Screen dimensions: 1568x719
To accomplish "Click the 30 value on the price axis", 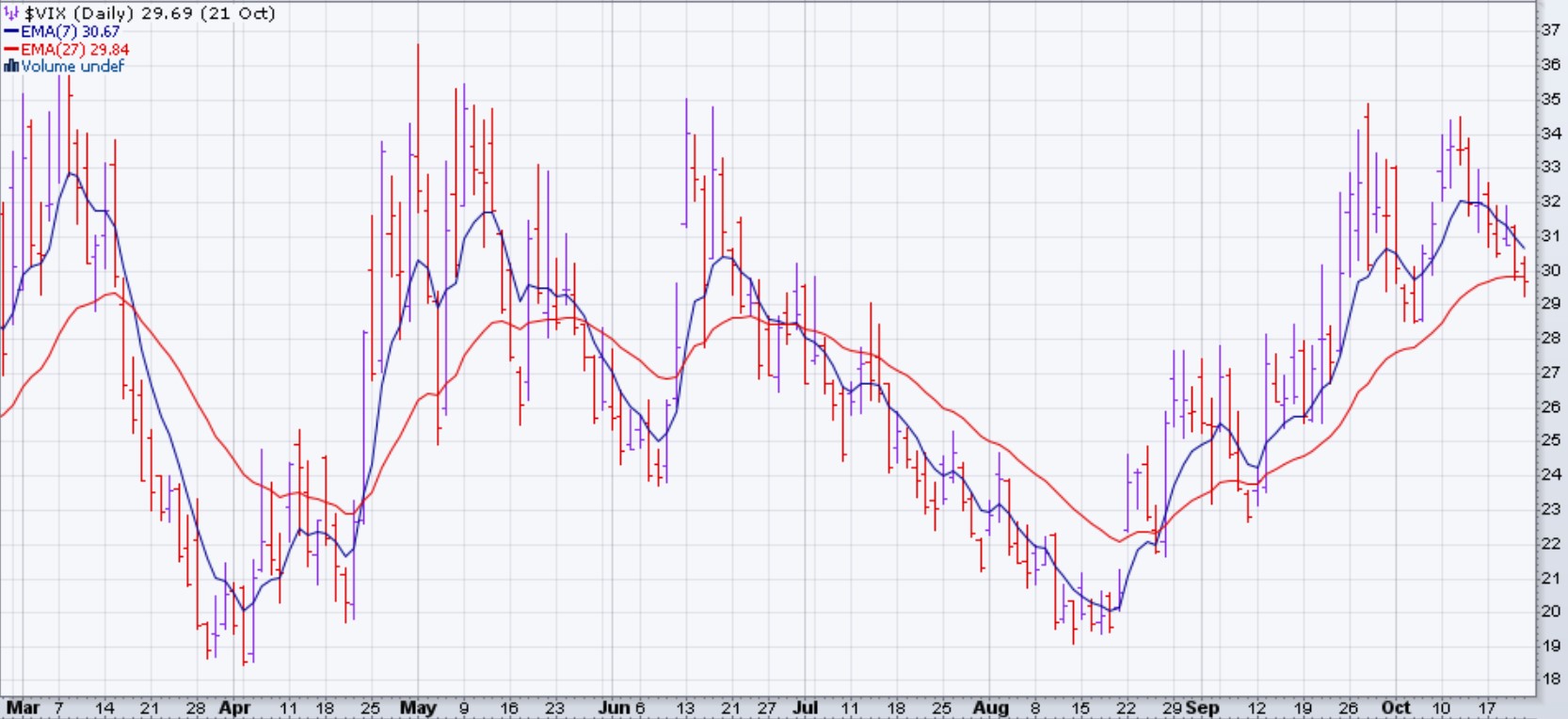I will [x=1550, y=270].
